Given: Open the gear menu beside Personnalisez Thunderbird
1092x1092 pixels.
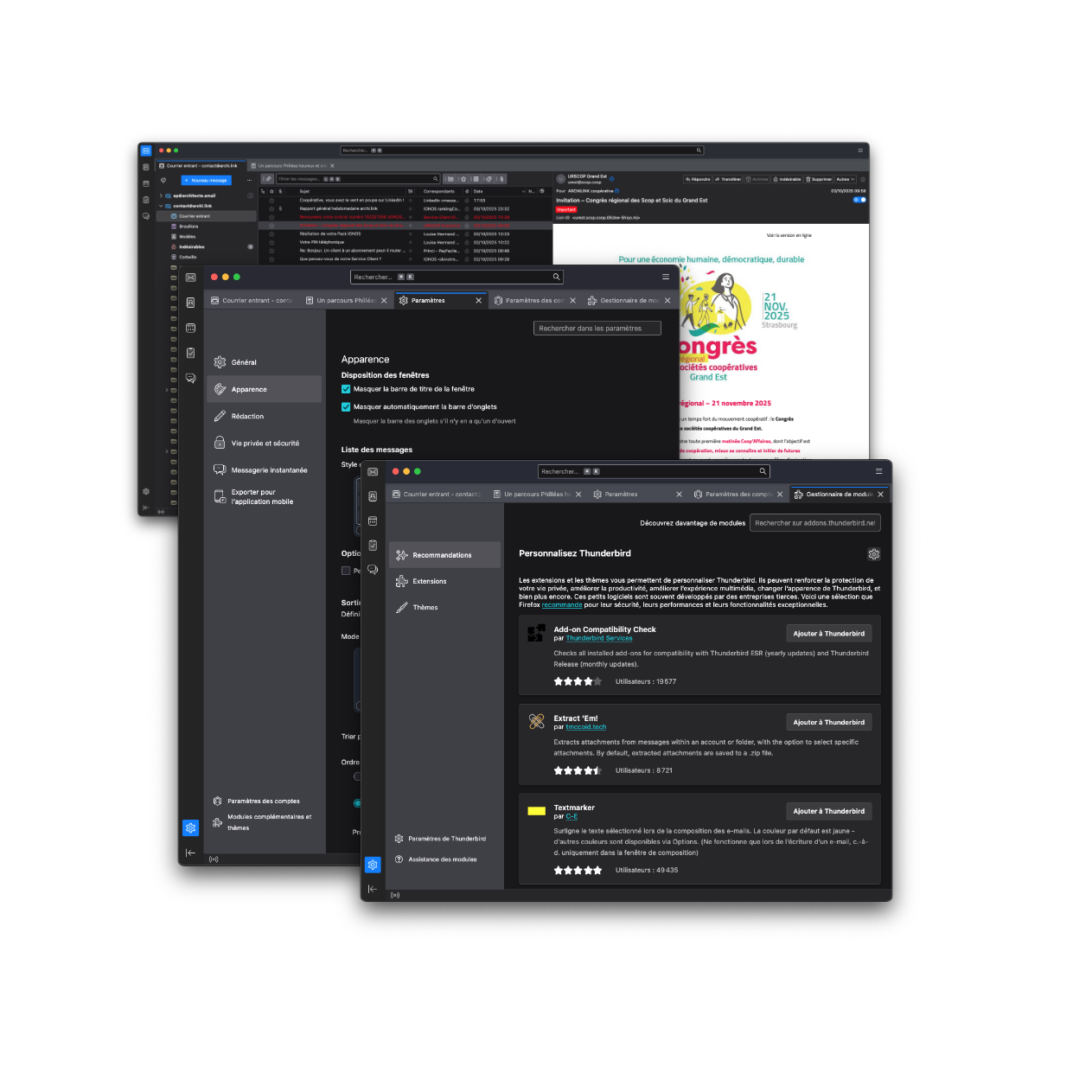Looking at the screenshot, I should [x=873, y=554].
